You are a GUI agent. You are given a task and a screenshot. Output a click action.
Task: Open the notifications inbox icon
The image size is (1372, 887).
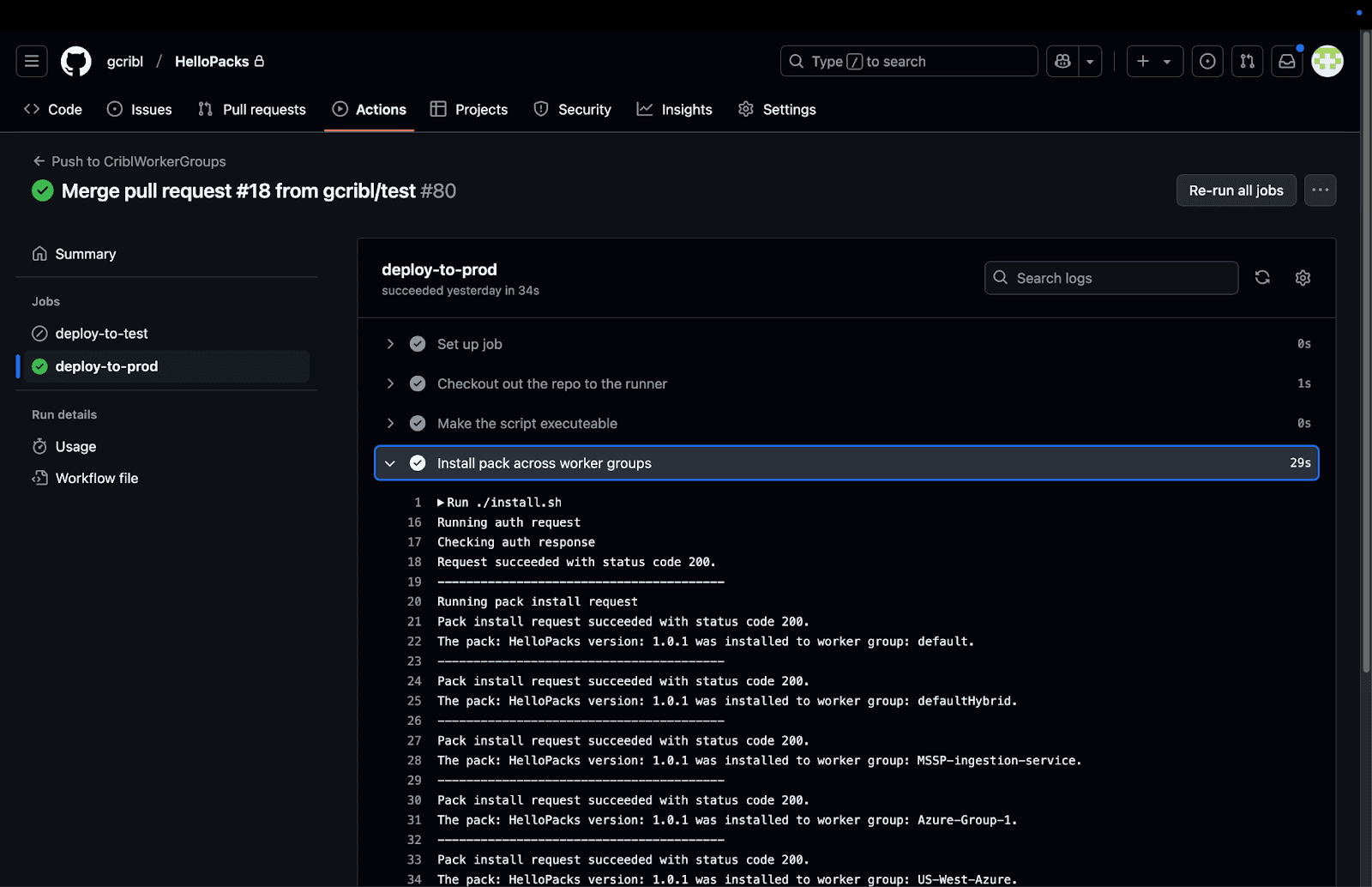[x=1287, y=61]
